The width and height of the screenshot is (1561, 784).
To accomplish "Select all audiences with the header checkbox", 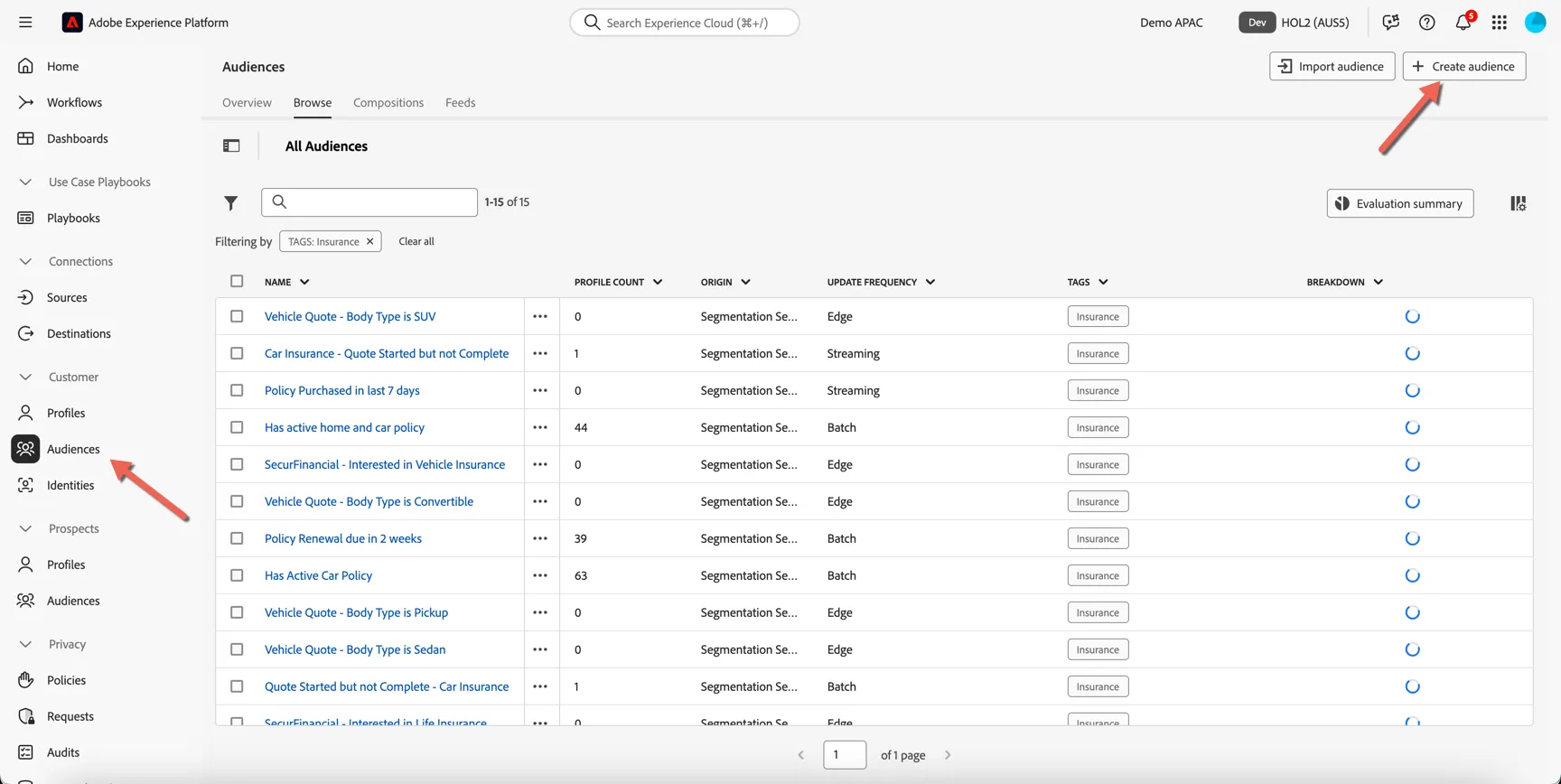I will point(237,281).
